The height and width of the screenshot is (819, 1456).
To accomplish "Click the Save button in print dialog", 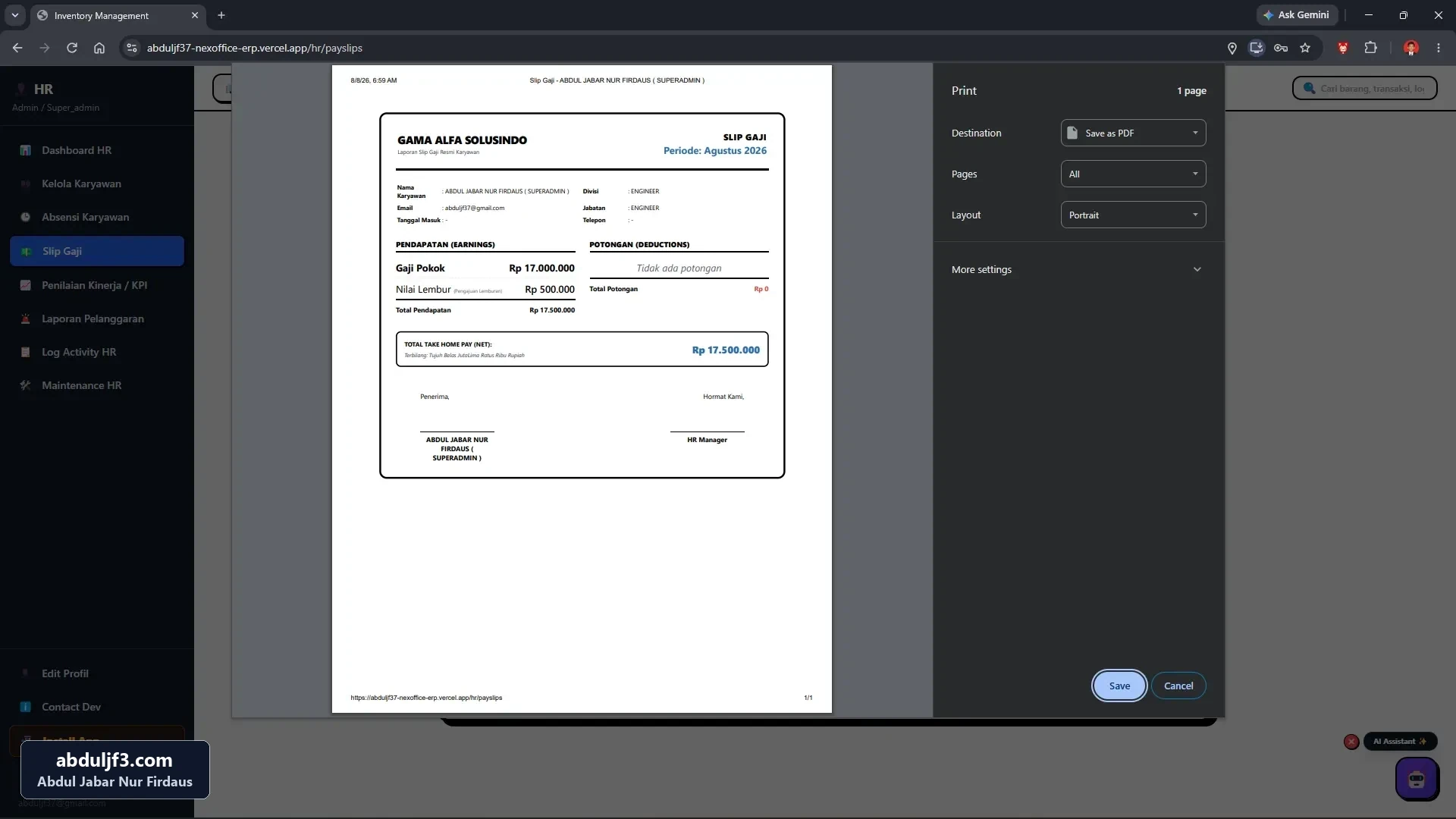I will 1119,686.
